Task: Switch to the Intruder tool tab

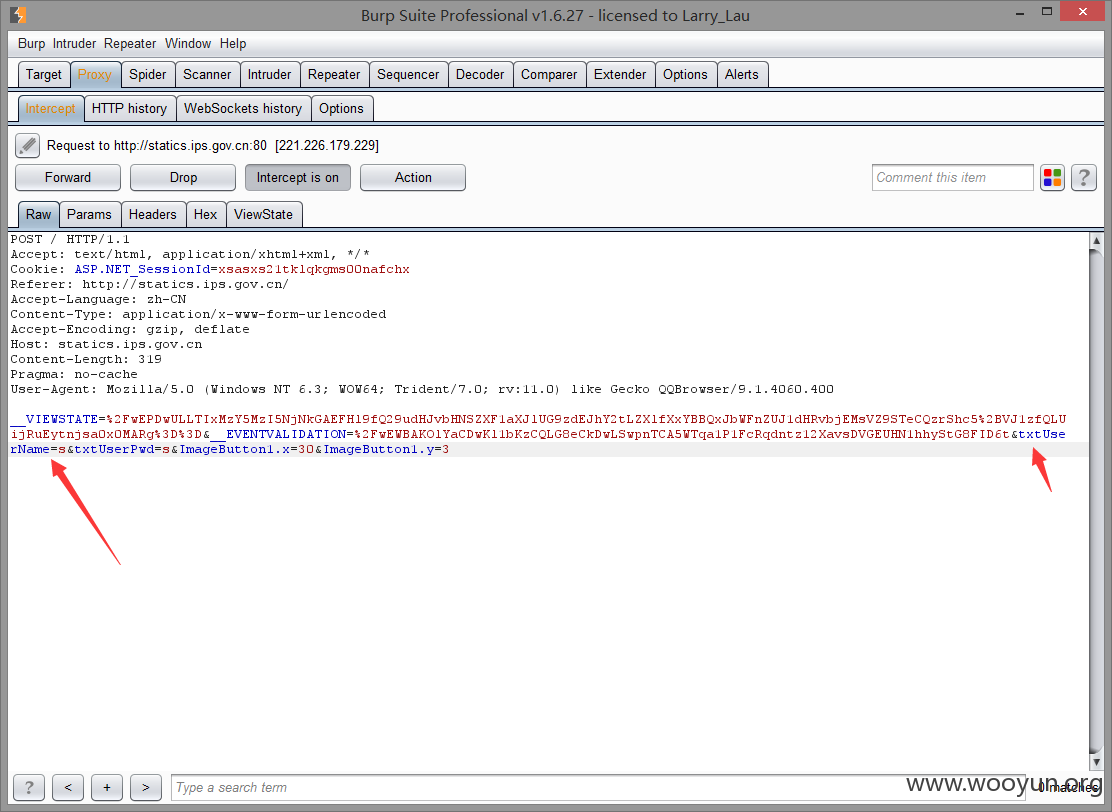Action: (x=269, y=74)
